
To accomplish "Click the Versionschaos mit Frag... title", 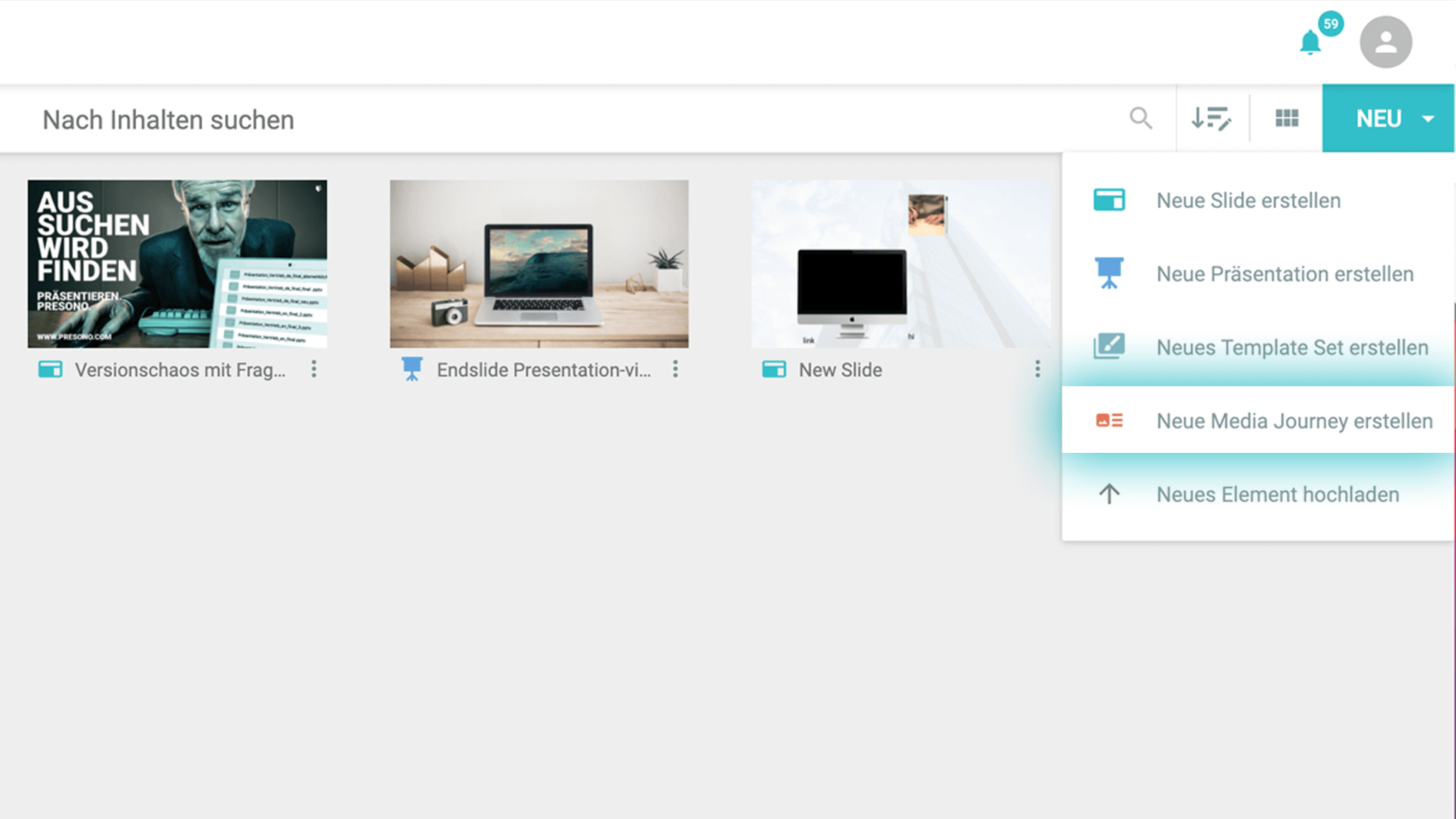I will (x=181, y=370).
